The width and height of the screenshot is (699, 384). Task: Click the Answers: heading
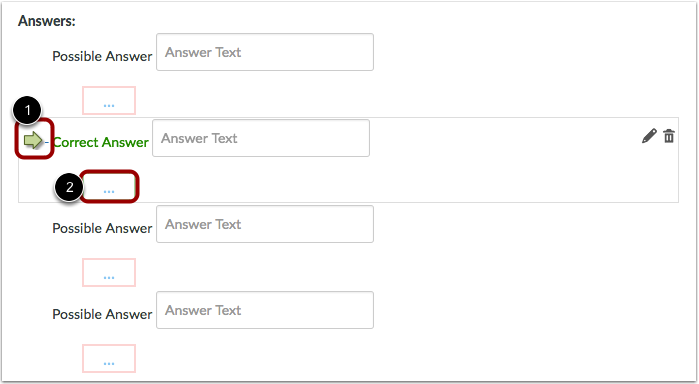click(47, 21)
